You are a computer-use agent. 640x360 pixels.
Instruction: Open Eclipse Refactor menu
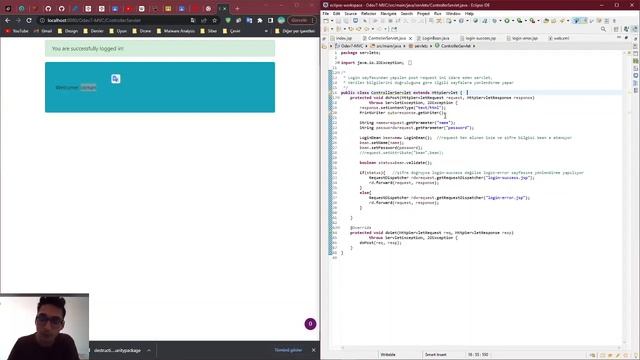point(369,13)
